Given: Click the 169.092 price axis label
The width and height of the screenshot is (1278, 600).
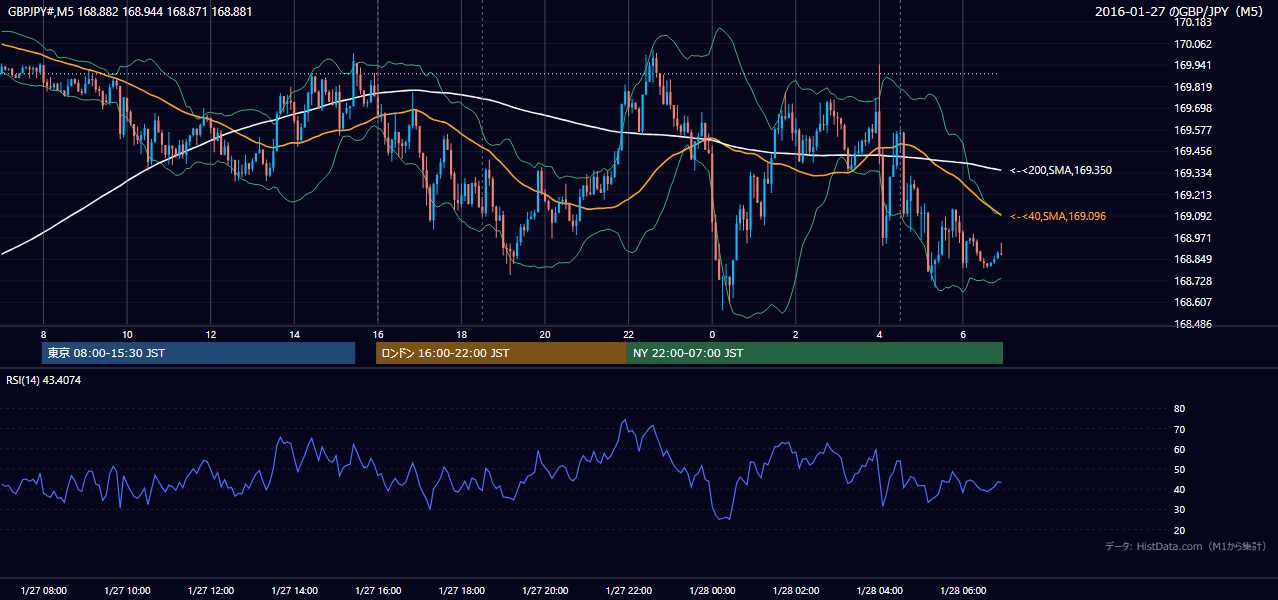Looking at the screenshot, I should click(x=1193, y=216).
